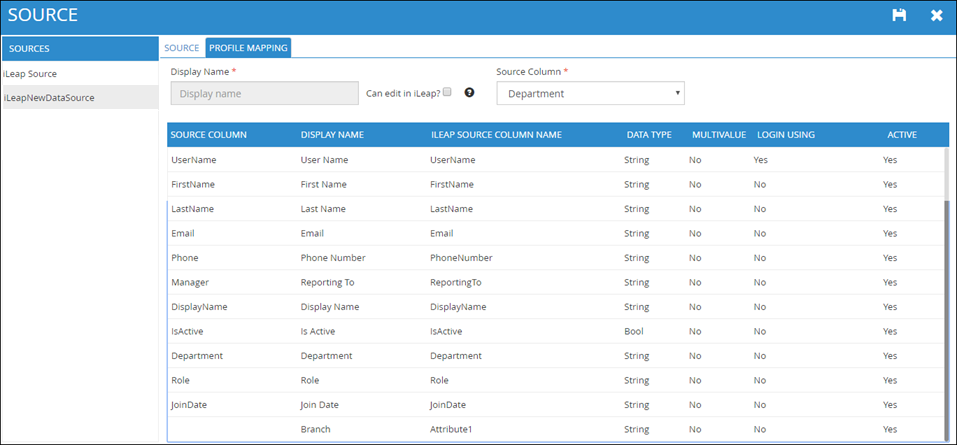Click the save floppy disk icon

(x=899, y=15)
